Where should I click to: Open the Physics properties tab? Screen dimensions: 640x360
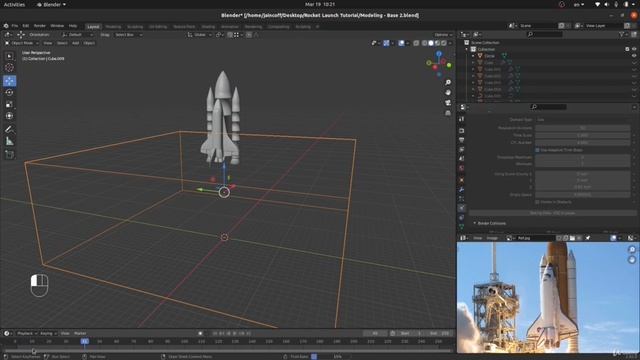[x=462, y=208]
